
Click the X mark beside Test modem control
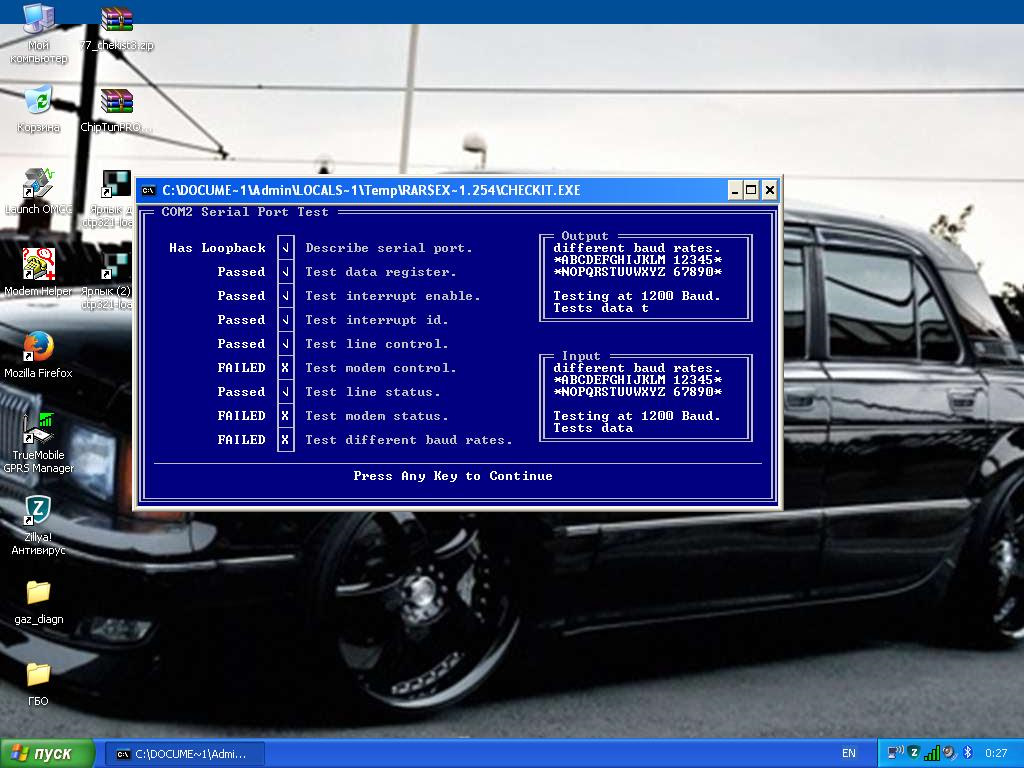point(286,368)
